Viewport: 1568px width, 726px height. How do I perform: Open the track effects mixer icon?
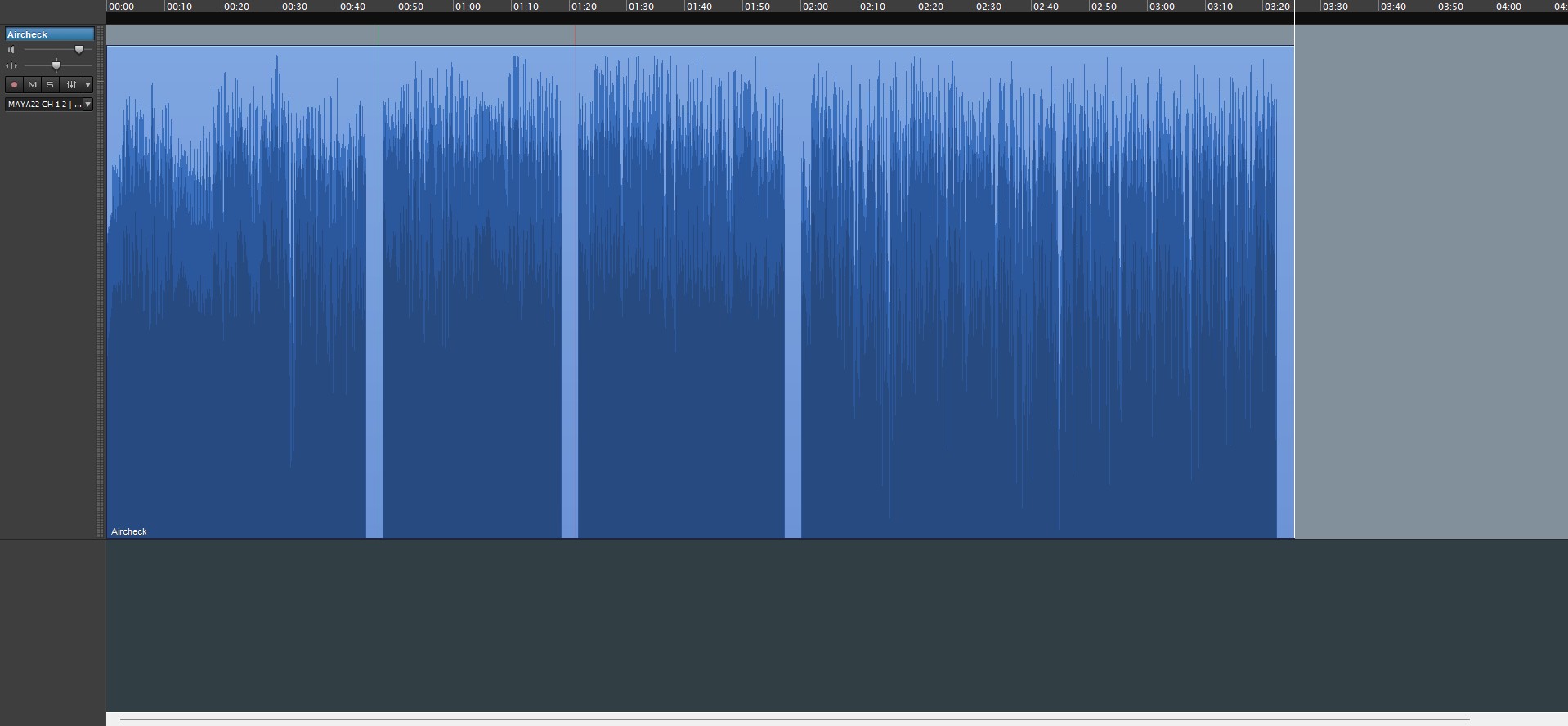click(x=71, y=84)
